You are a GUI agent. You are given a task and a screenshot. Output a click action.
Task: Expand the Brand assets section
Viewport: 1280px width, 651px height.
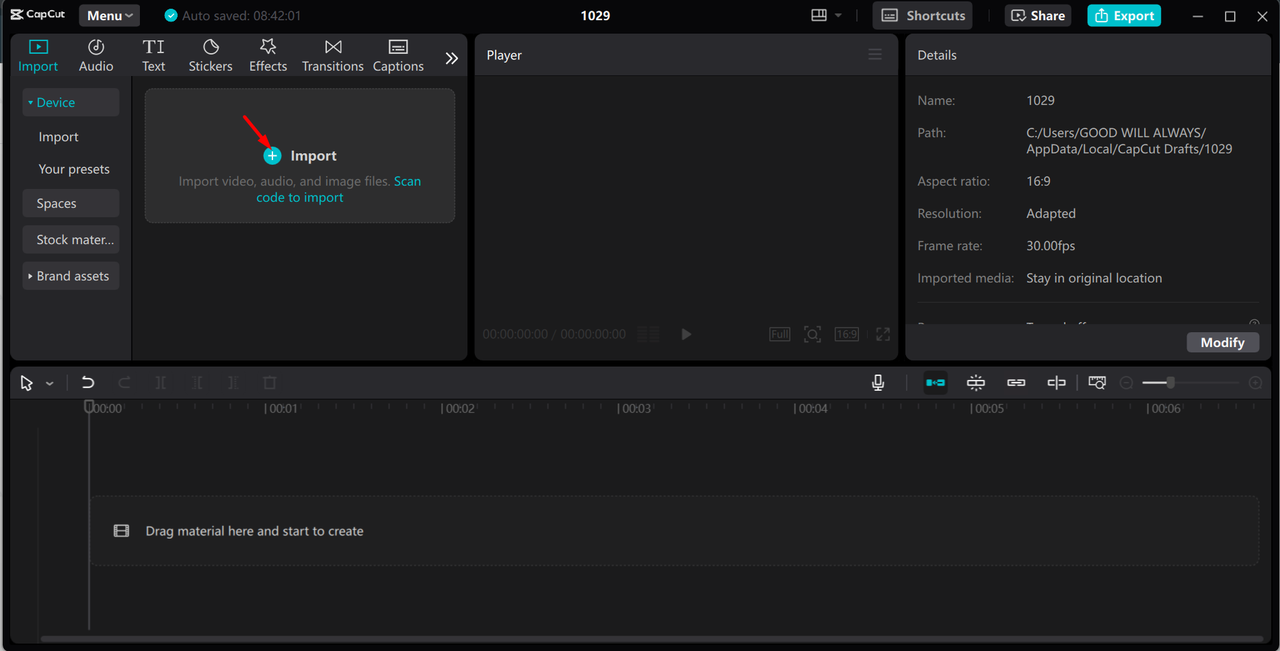click(x=71, y=276)
